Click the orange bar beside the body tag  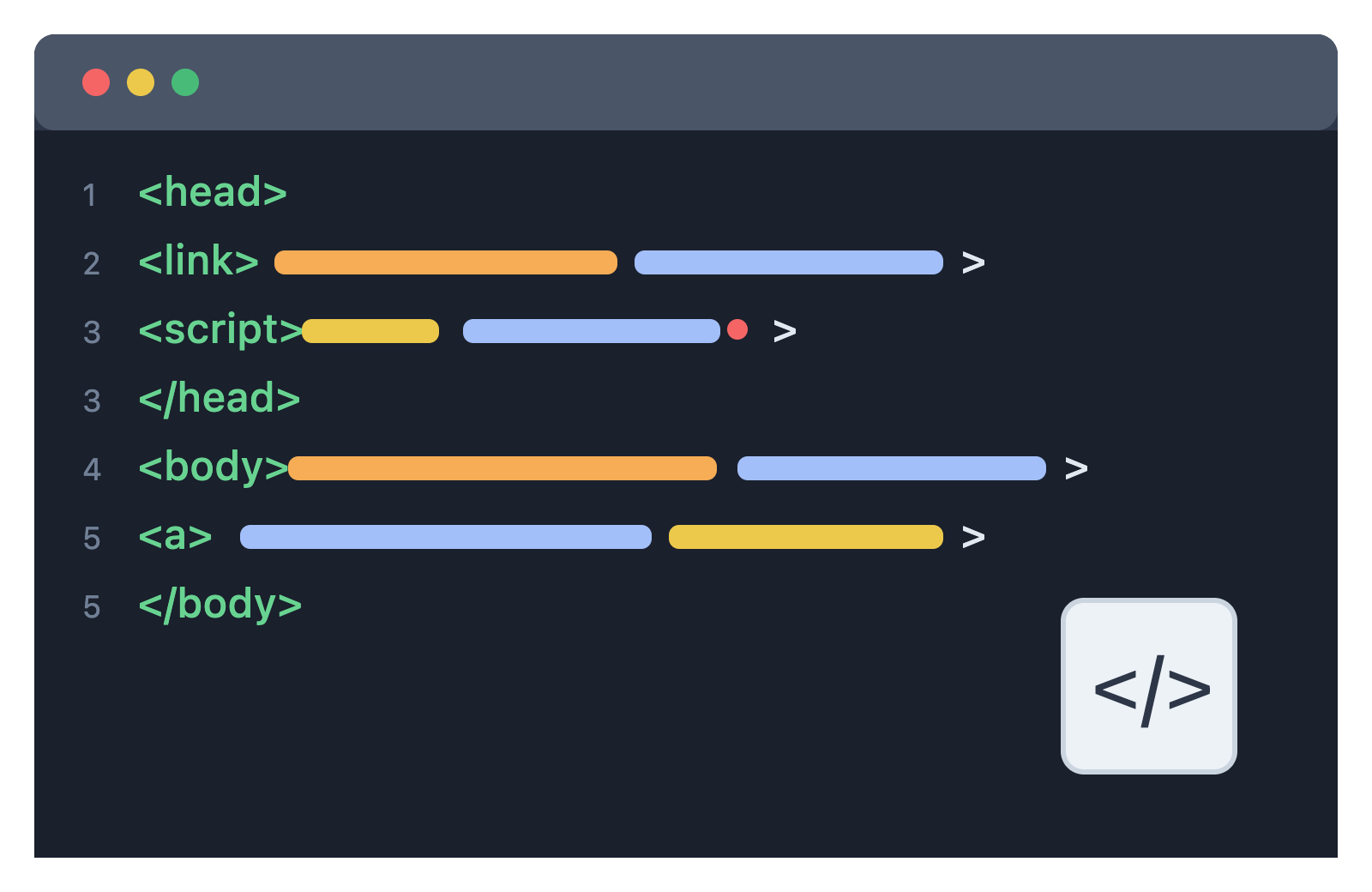[502, 468]
